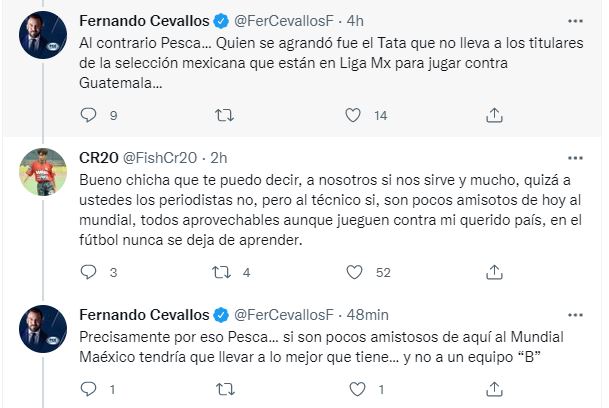Reply to the 48min-old Cevallos tweet
The height and width of the screenshot is (408, 609).
[x=88, y=389]
